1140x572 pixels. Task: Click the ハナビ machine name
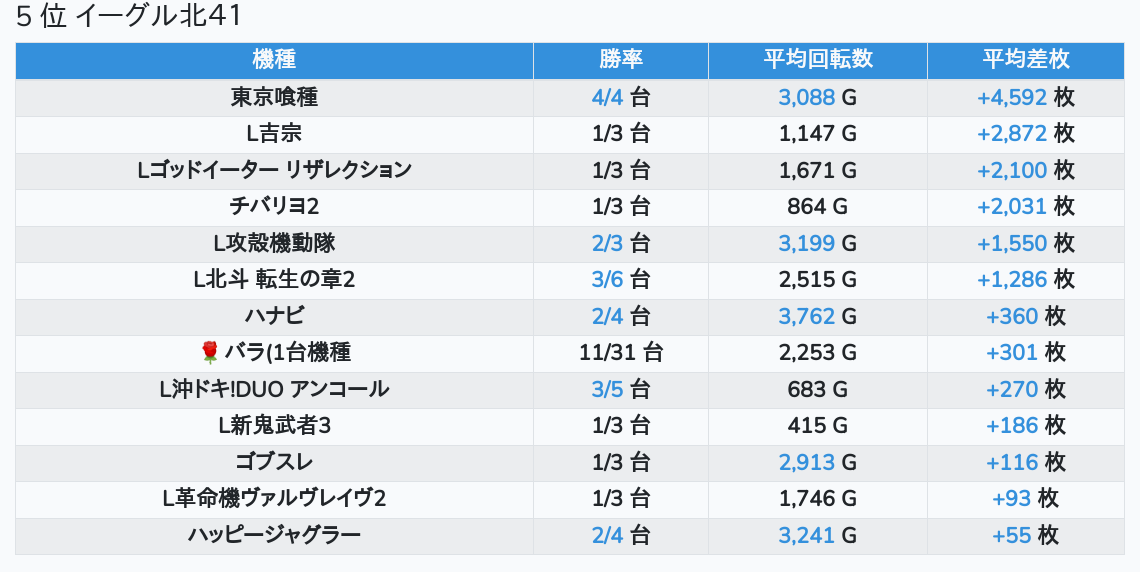(x=274, y=316)
